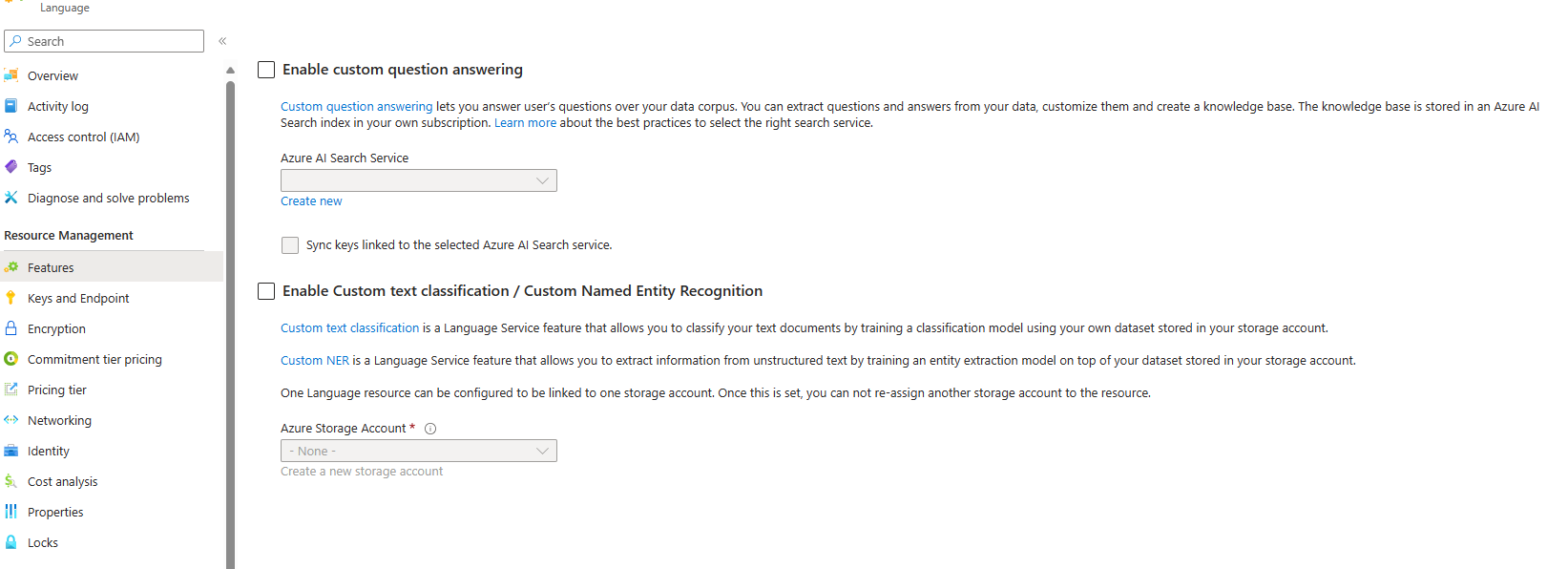Open the Azure AI Search Service dropdown
This screenshot has width=1568, height=569.
[418, 179]
